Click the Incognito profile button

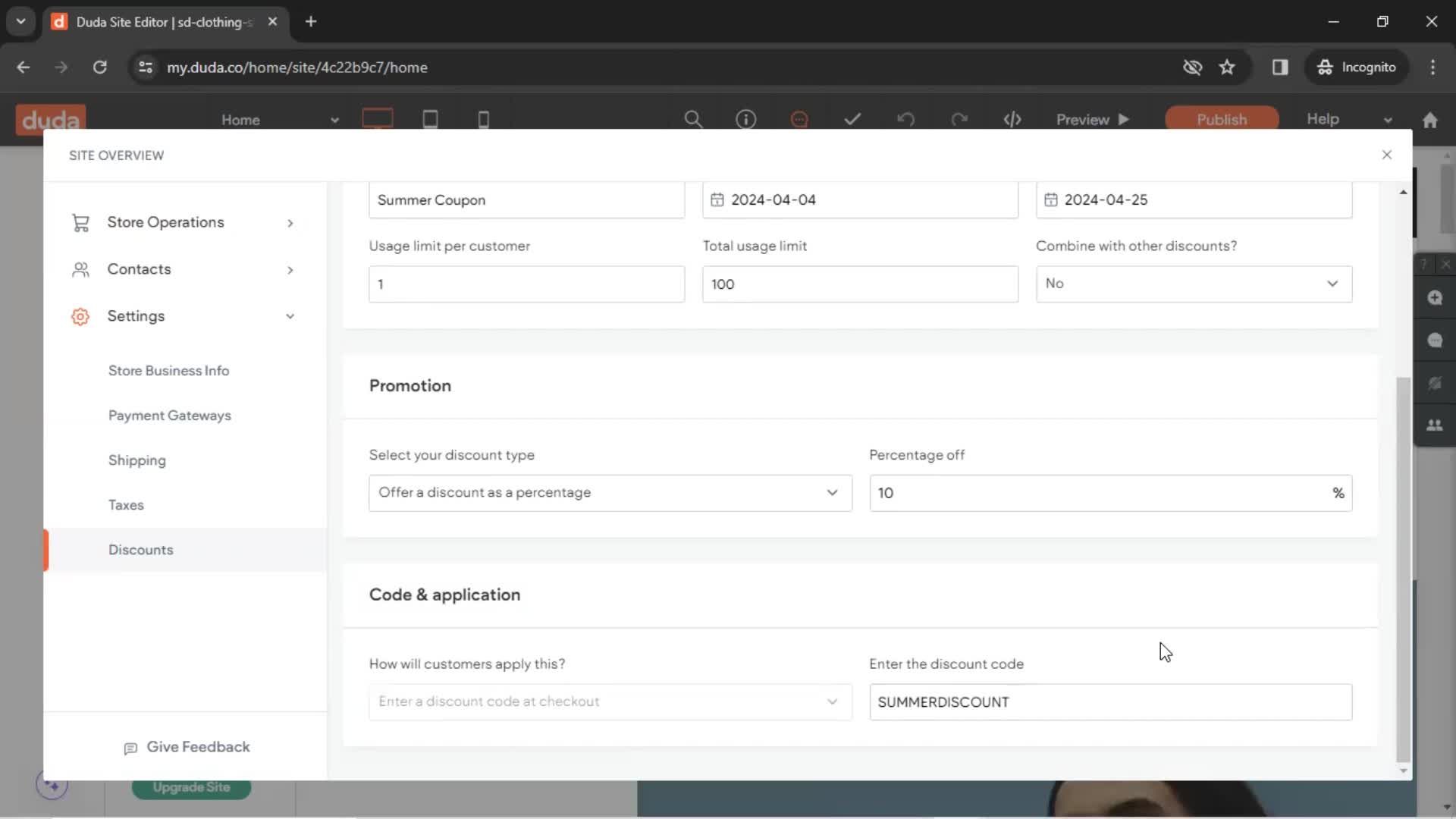pos(1357,67)
